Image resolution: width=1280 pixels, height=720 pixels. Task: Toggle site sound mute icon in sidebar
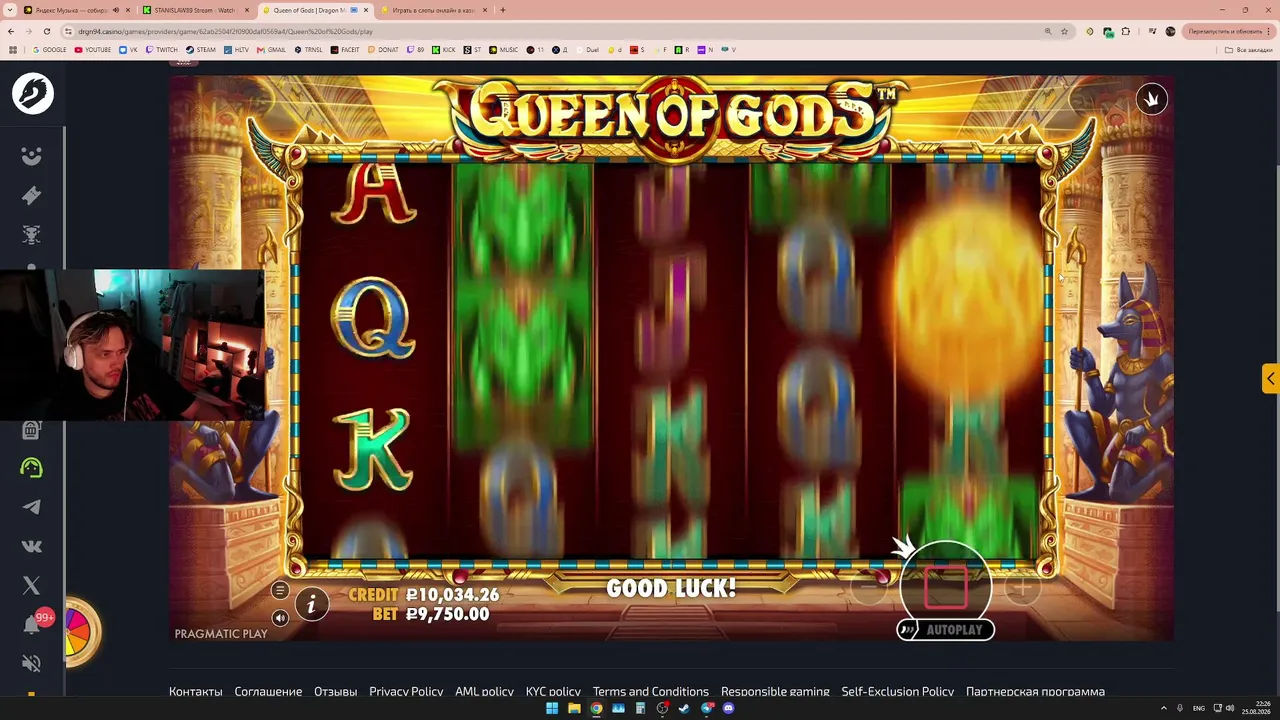tap(32, 663)
